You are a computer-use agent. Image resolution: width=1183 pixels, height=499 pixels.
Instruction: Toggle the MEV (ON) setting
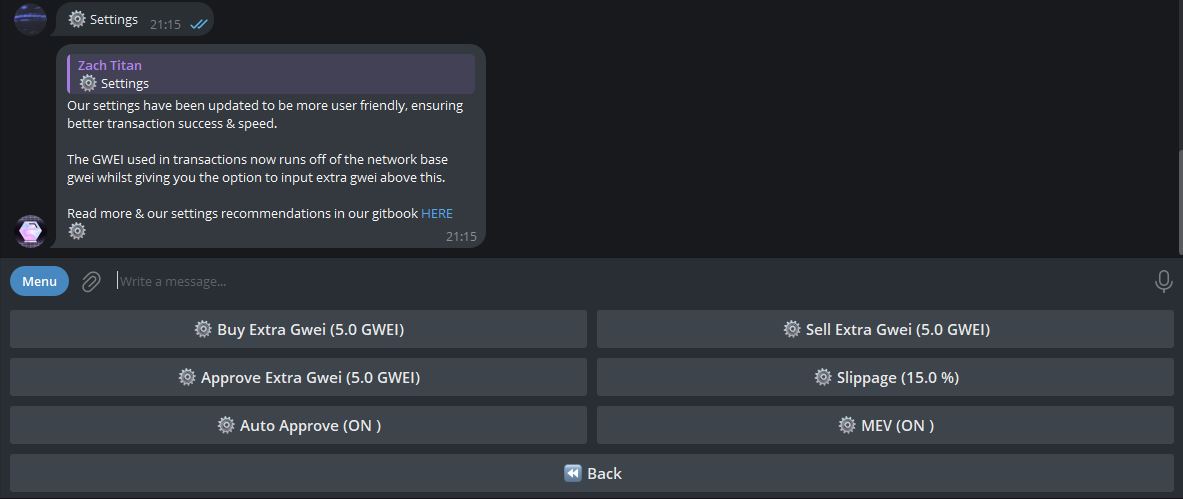(885, 425)
